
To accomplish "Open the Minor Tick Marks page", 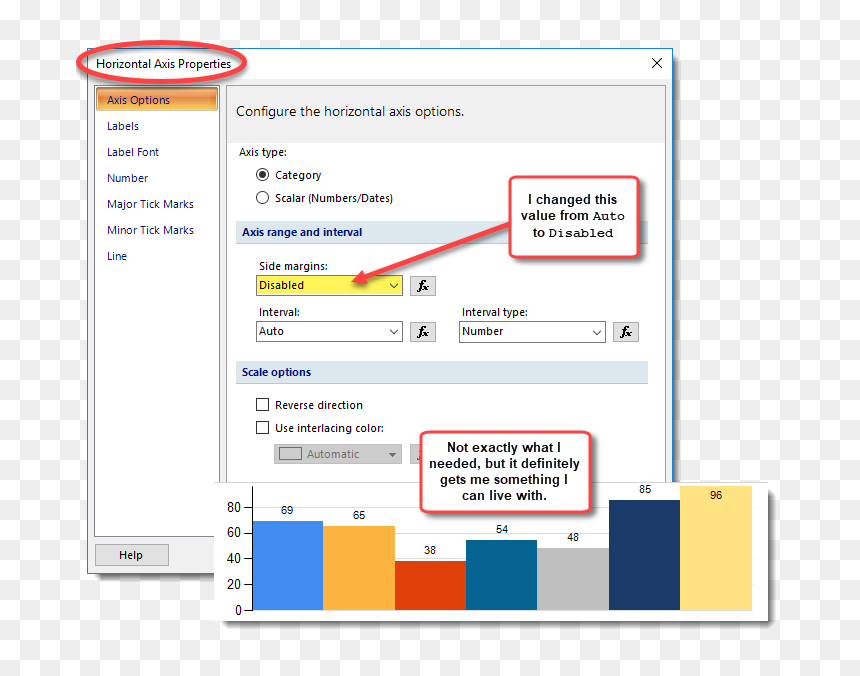I will pos(150,230).
